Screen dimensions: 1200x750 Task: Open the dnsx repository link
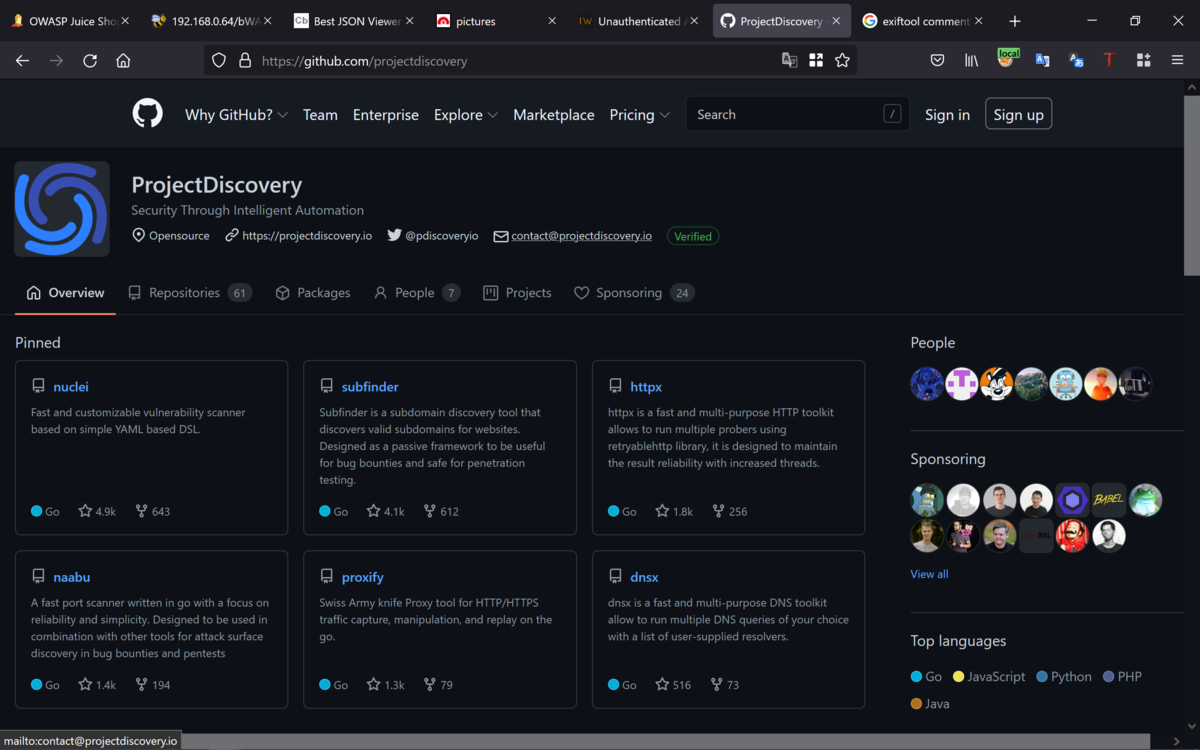644,577
